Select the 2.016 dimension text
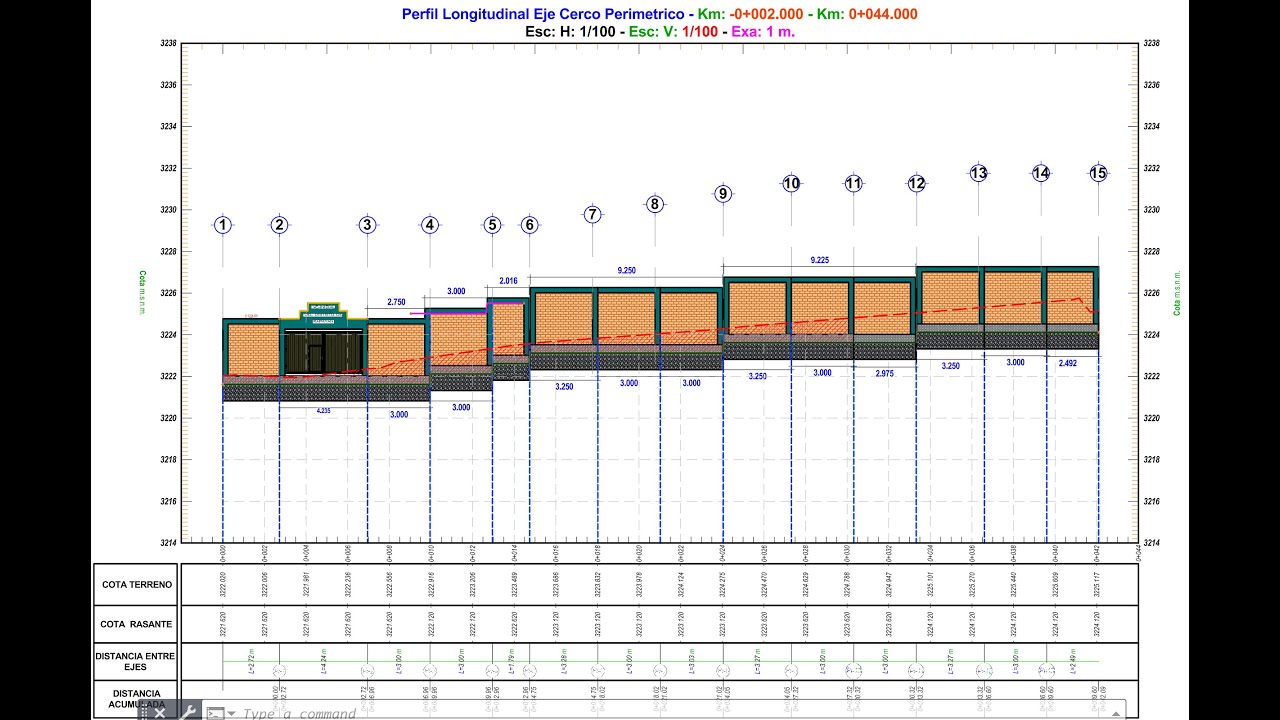Screen dimensions: 1280x720 (x=508, y=281)
